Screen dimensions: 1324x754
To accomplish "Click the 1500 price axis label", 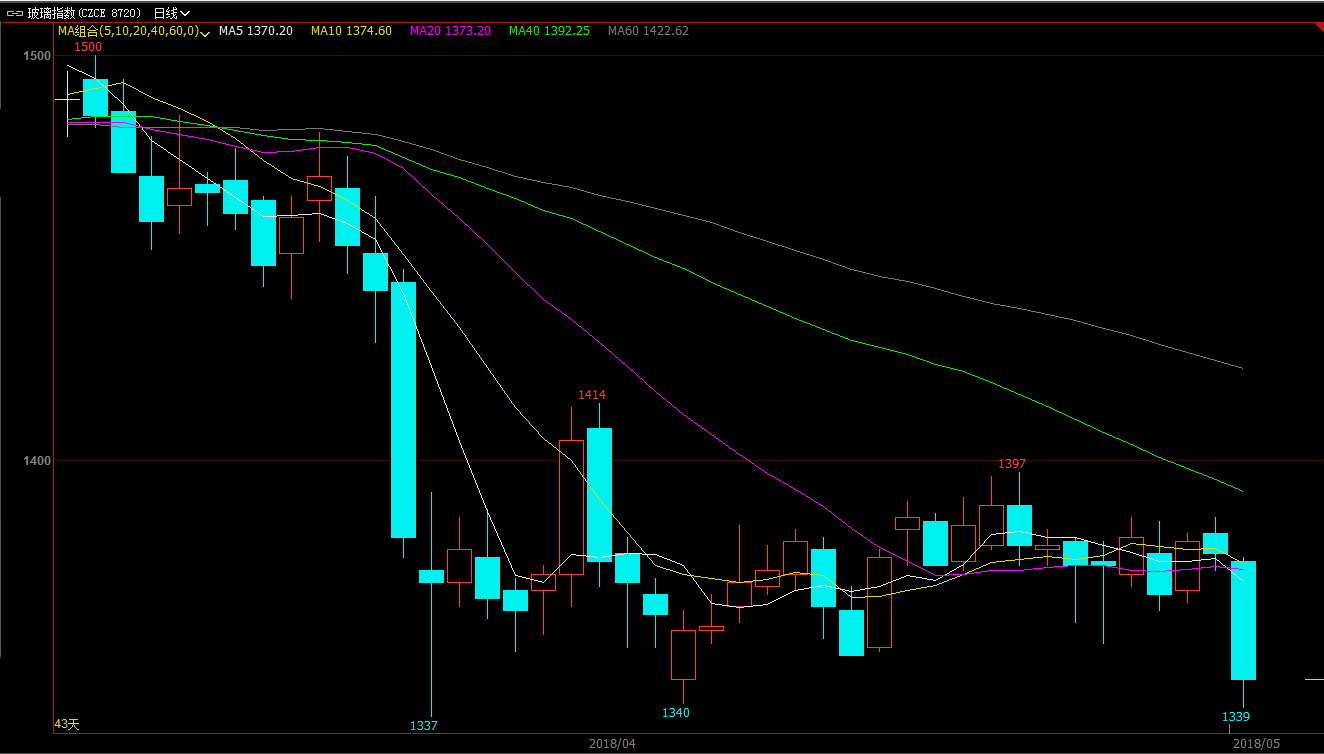I will pos(37,56).
